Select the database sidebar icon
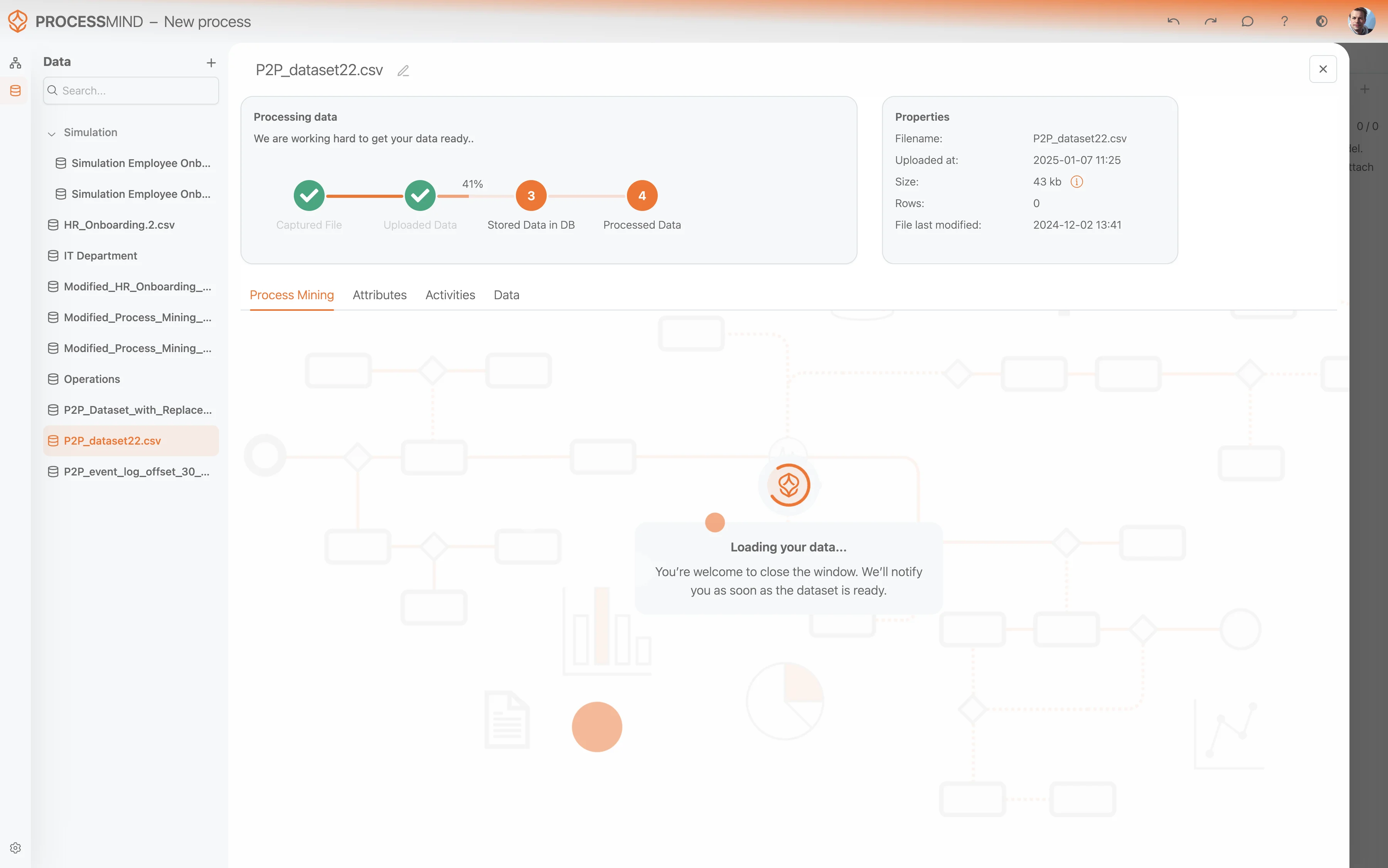This screenshot has width=1388, height=868. (x=15, y=91)
